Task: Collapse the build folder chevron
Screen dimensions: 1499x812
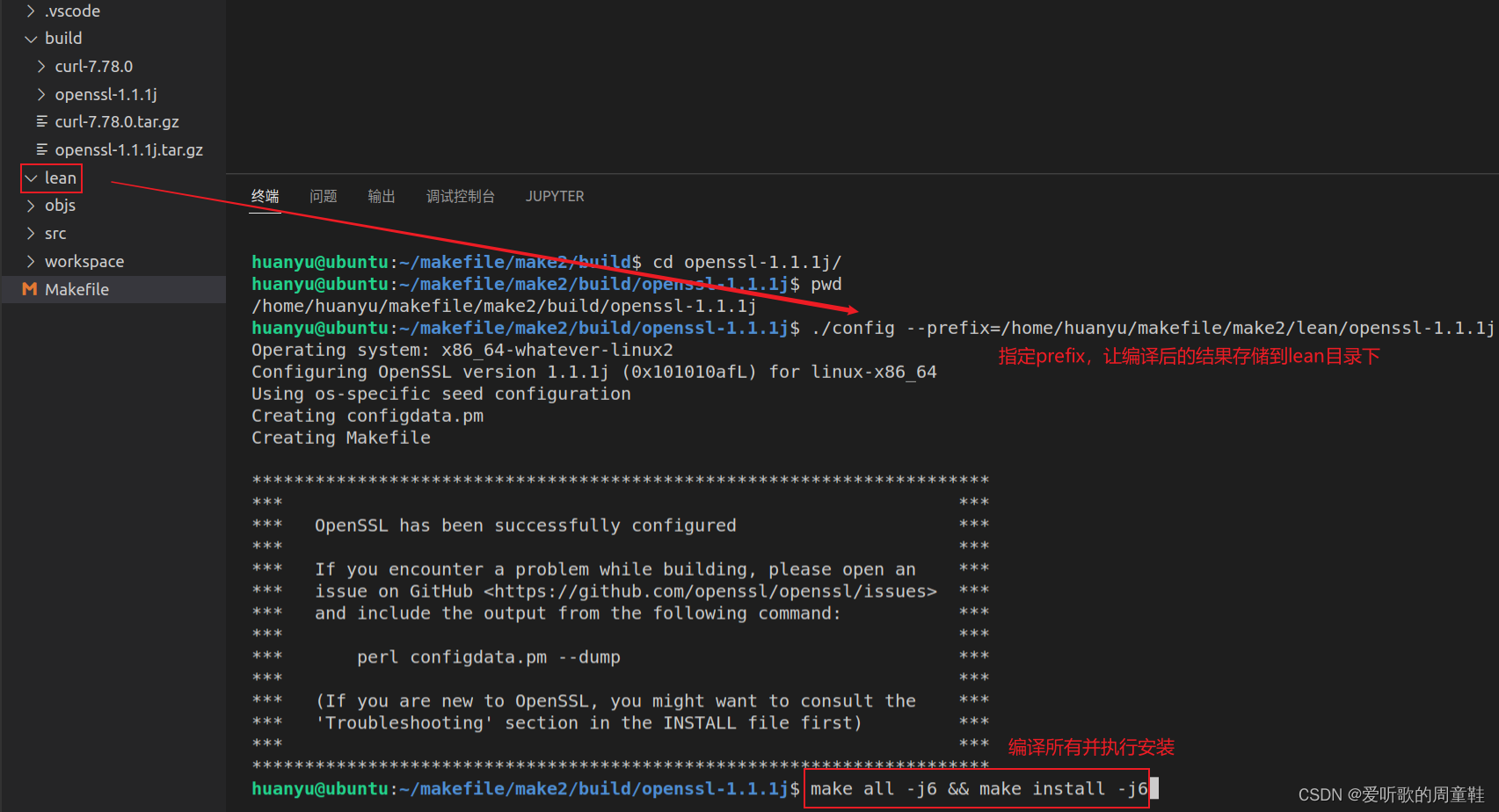Action: [x=31, y=39]
